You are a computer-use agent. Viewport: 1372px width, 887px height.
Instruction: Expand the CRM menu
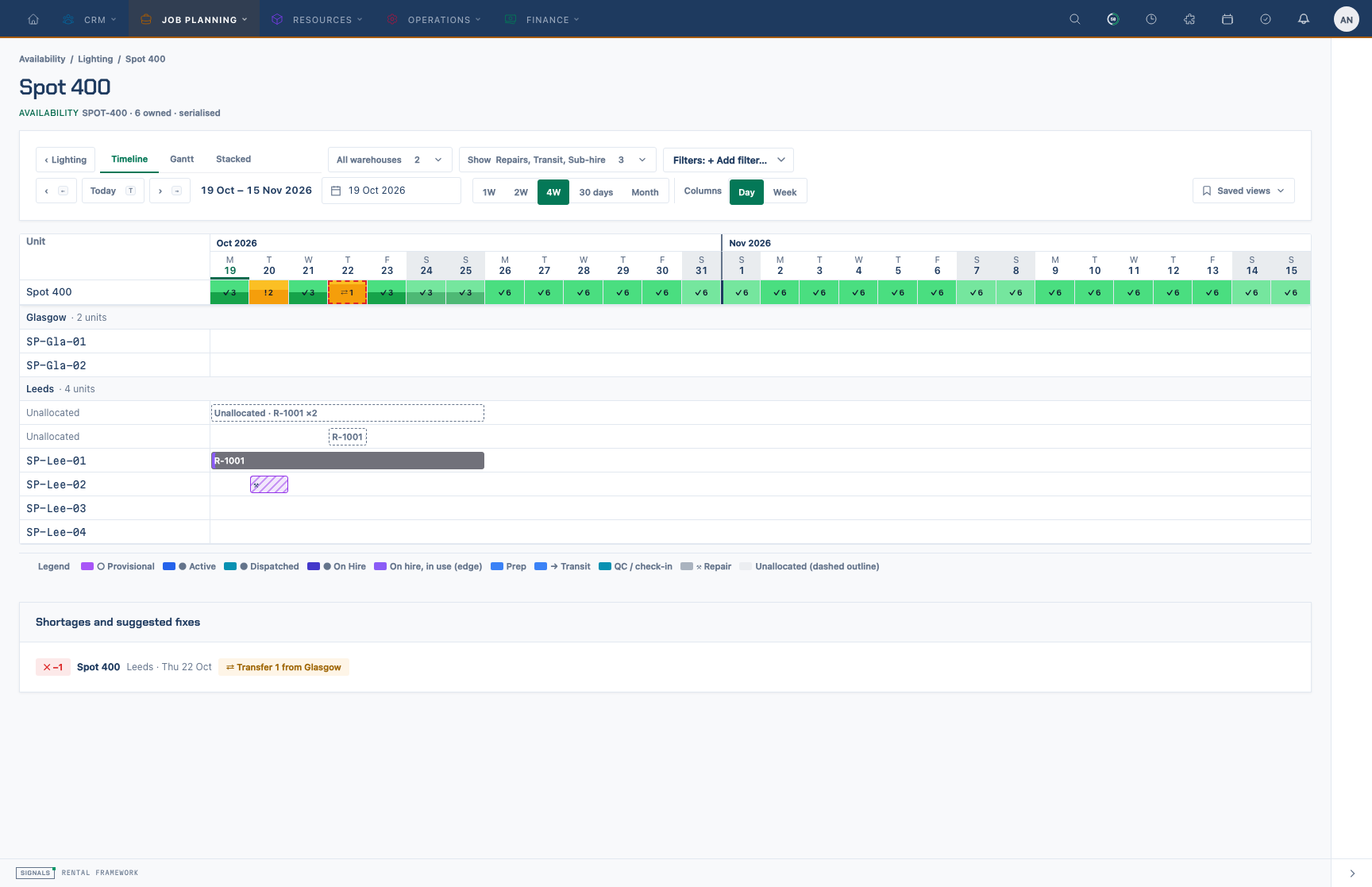tap(90, 19)
